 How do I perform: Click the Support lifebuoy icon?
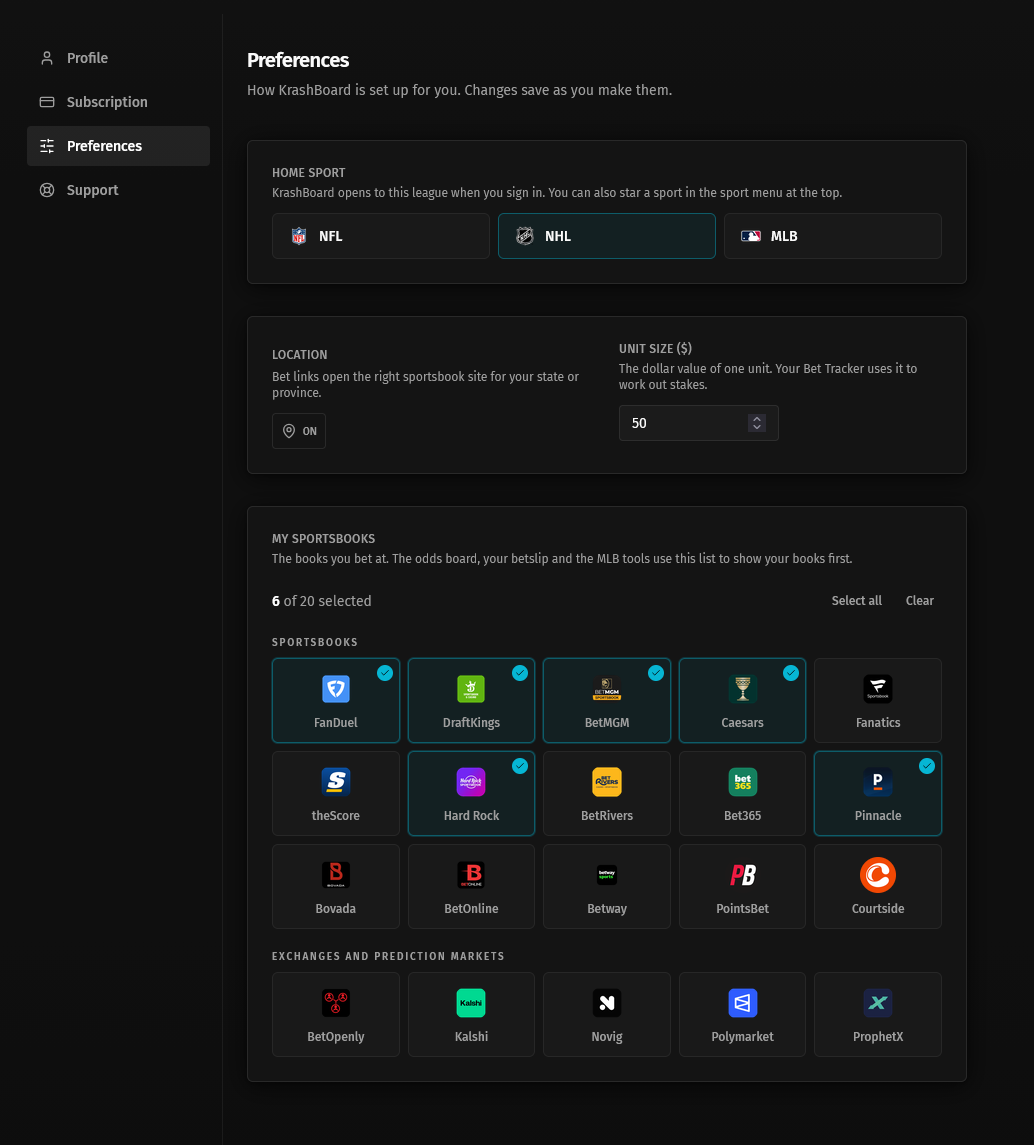(47, 190)
